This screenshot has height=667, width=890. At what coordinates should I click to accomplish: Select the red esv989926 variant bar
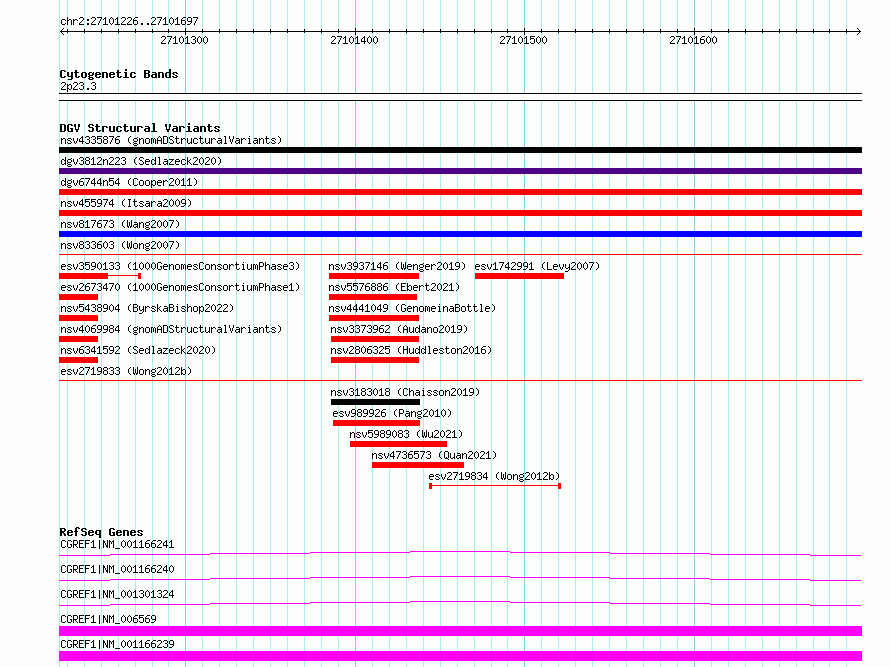pos(376,423)
